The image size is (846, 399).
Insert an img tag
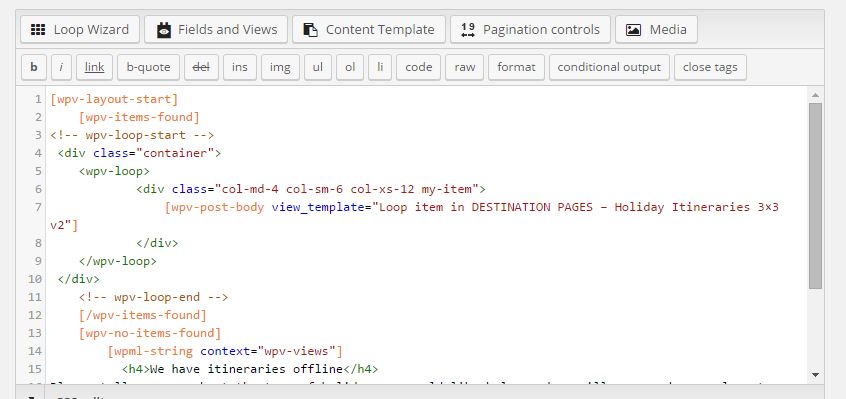[280, 67]
